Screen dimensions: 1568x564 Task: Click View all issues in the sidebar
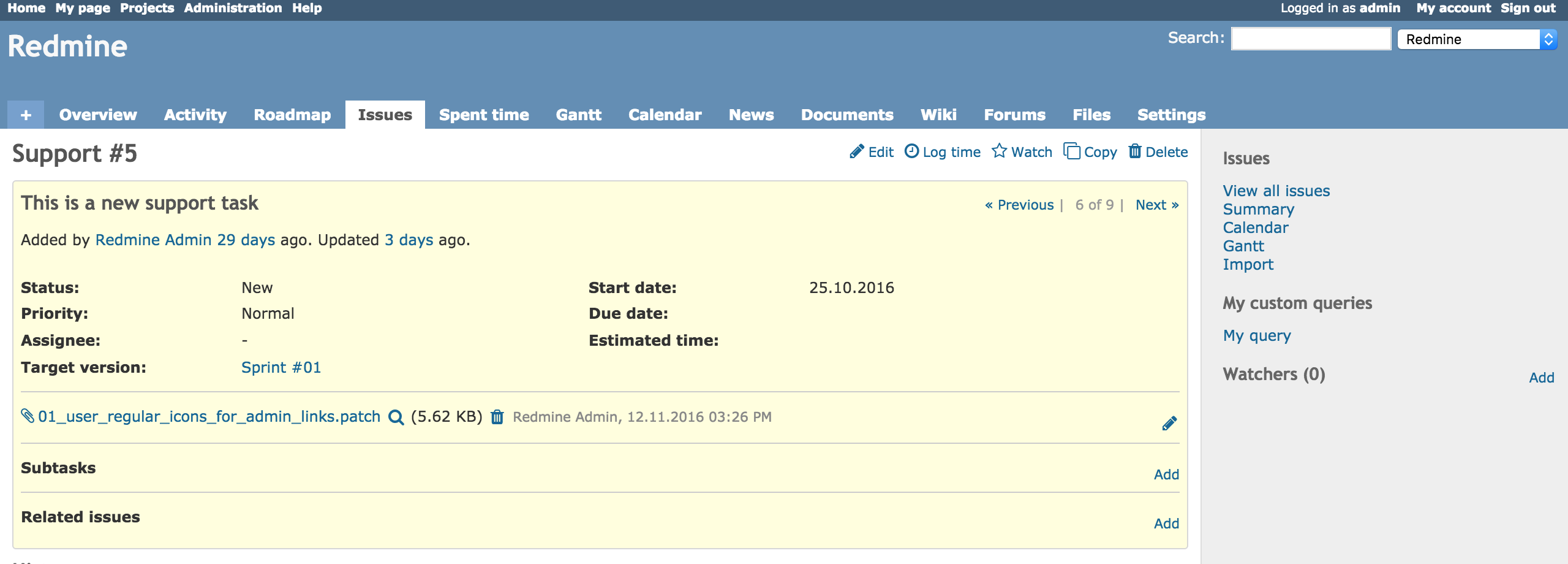coord(1276,191)
